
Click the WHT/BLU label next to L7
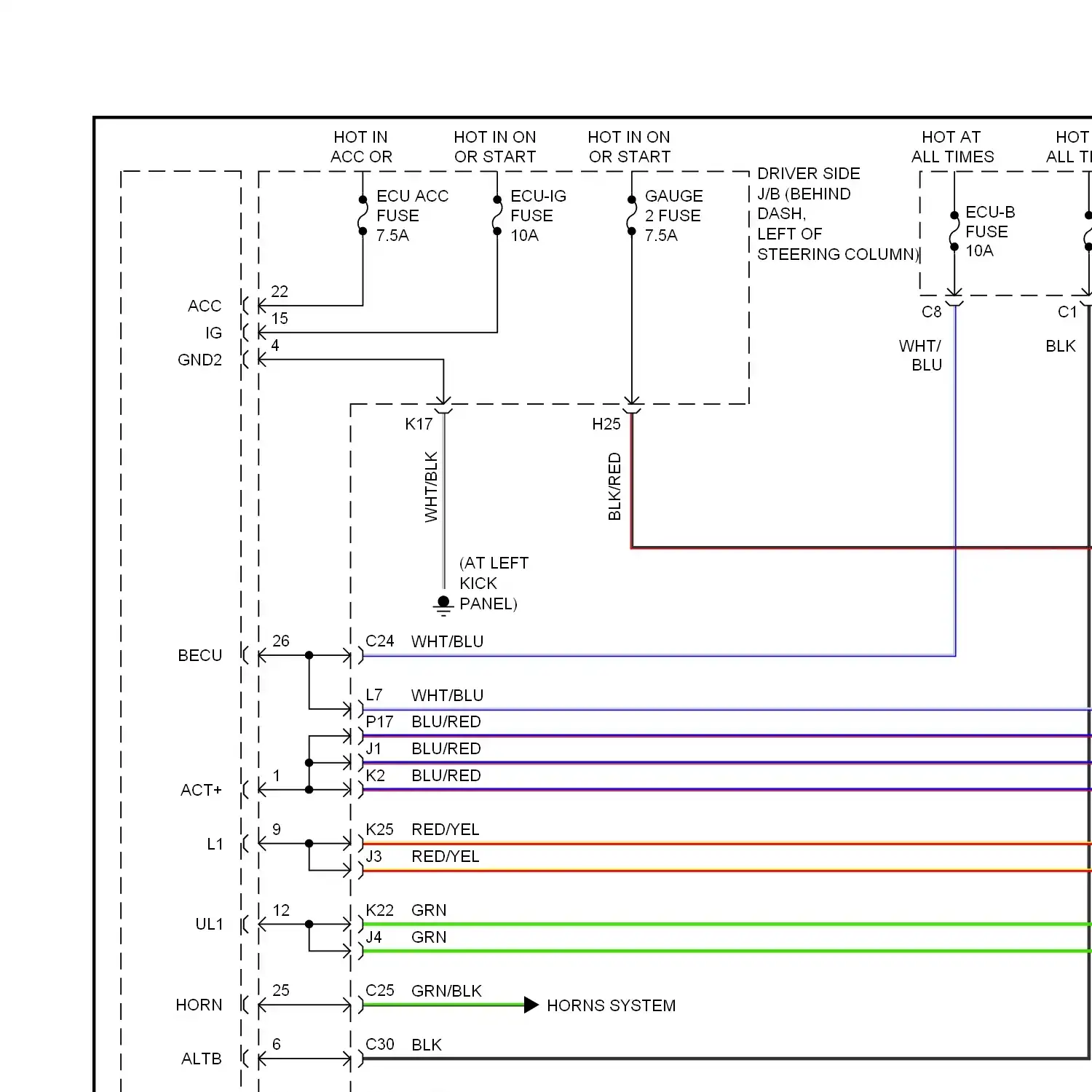[x=447, y=695]
